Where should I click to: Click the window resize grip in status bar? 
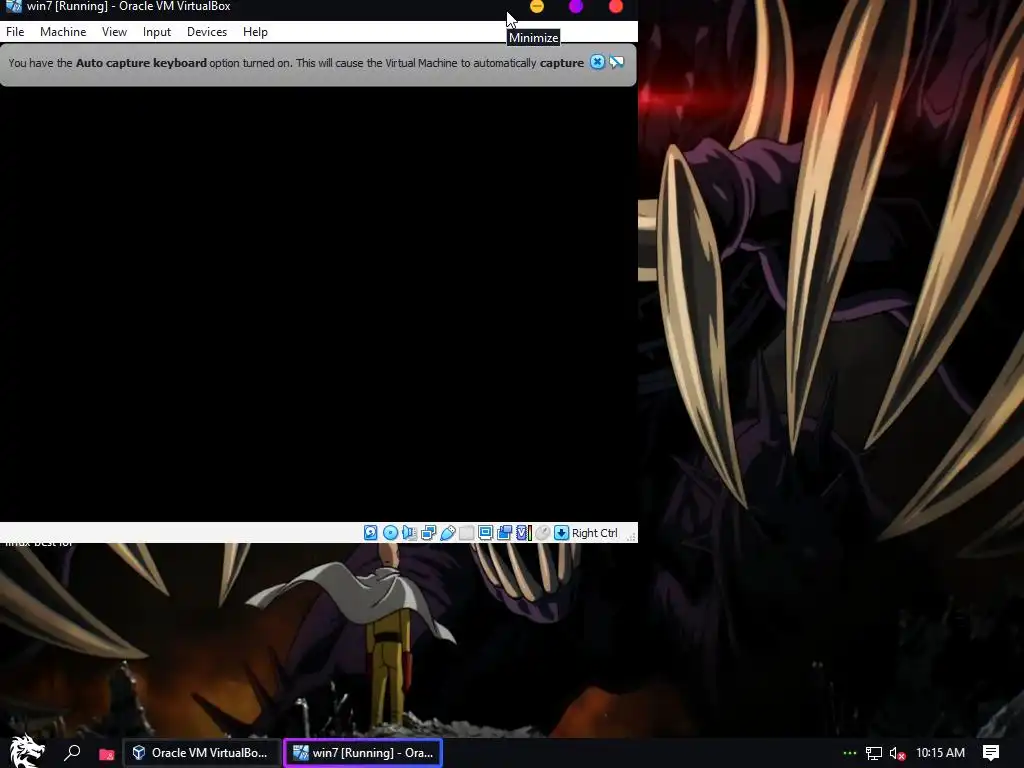pos(631,536)
